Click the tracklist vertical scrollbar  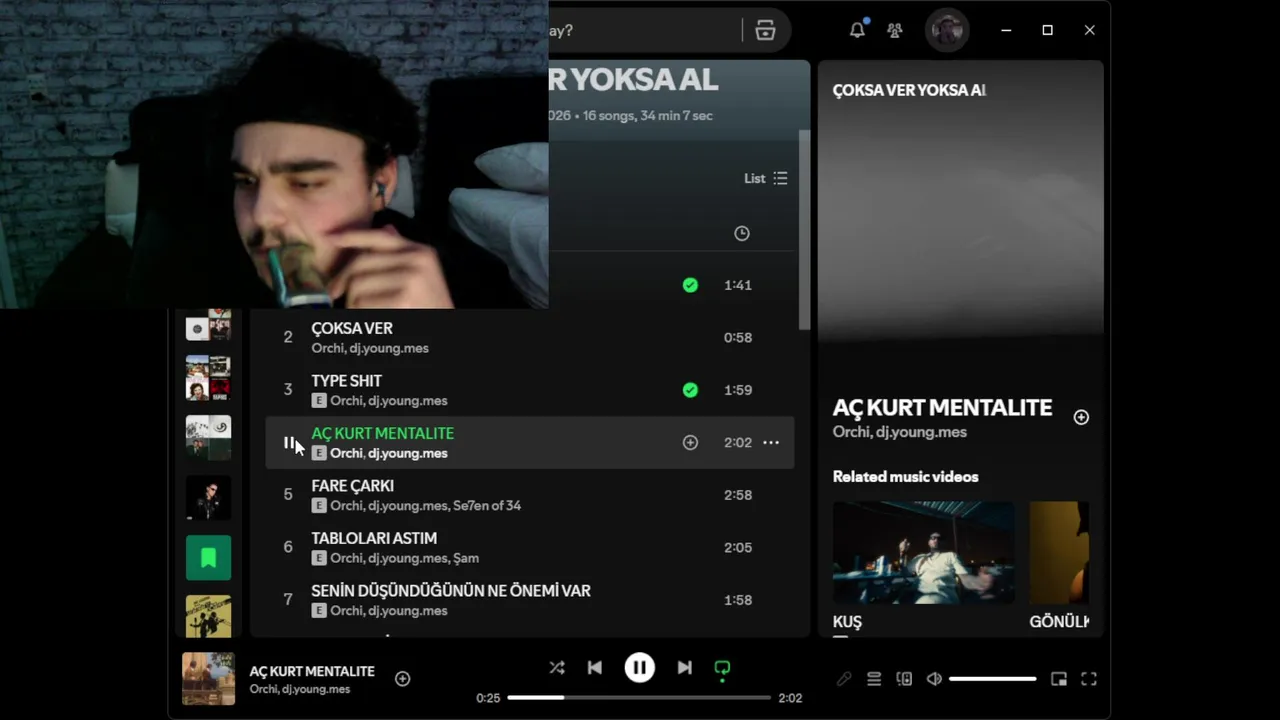[x=804, y=230]
